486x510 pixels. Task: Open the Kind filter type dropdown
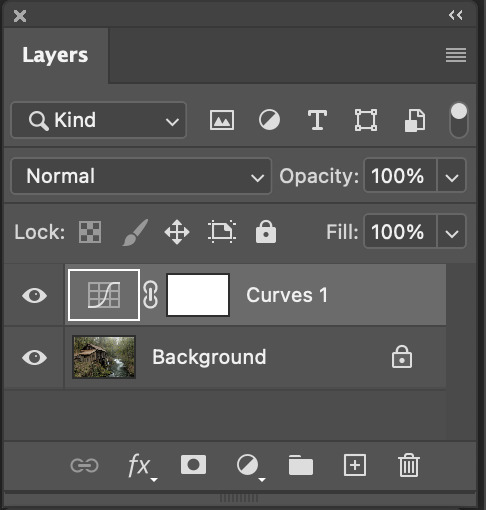pyautogui.click(x=99, y=120)
